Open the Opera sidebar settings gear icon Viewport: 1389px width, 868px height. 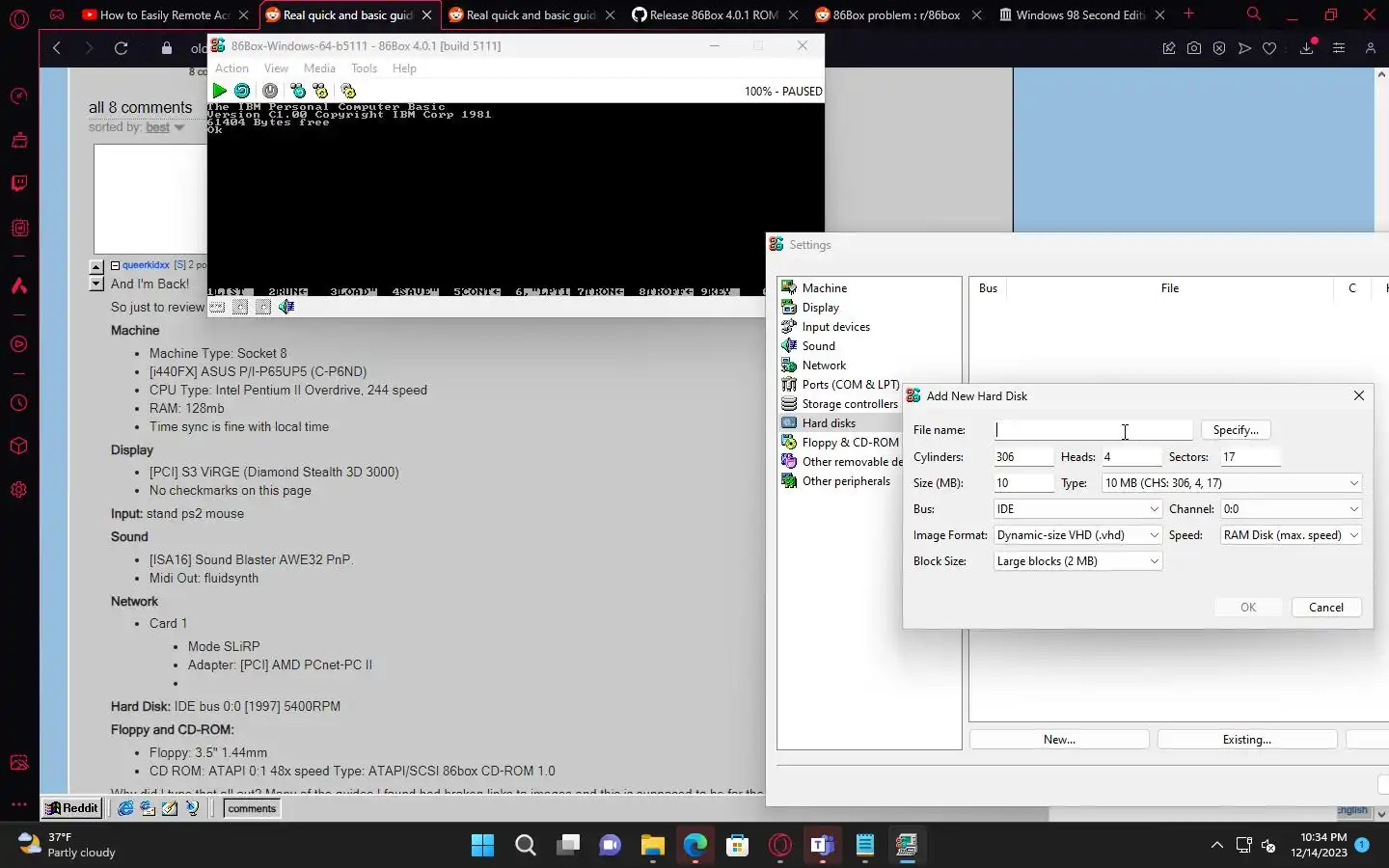pos(18,489)
